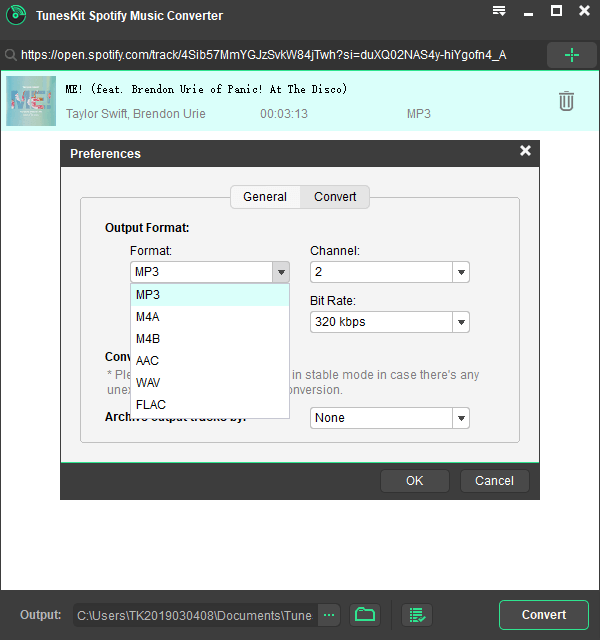The height and width of the screenshot is (640, 600).
Task: Select M4B from format list
Action: (210, 339)
